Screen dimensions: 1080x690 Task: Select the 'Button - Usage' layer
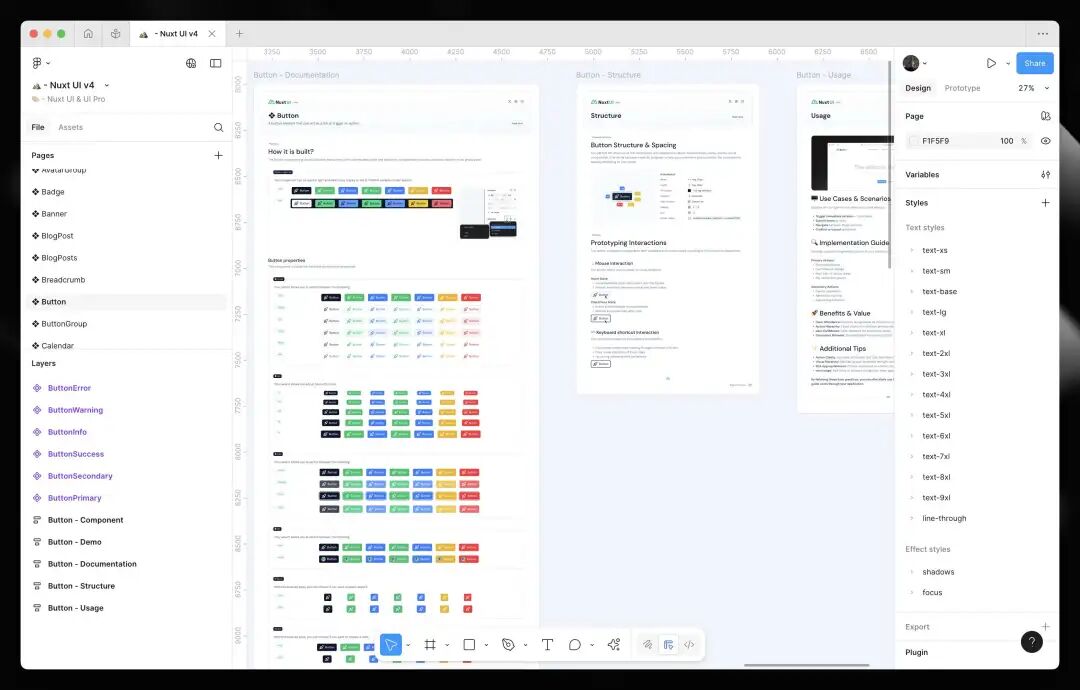76,609
